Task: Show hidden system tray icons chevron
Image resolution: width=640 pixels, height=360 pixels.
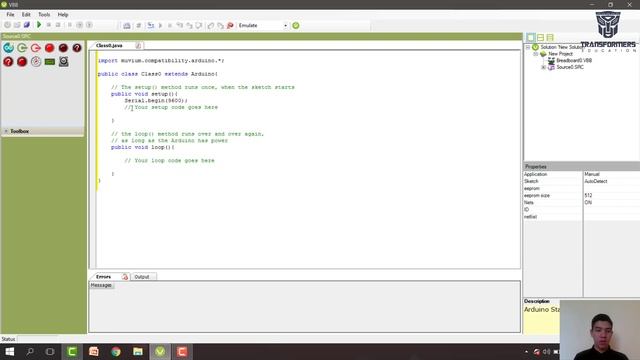Action: point(526,351)
